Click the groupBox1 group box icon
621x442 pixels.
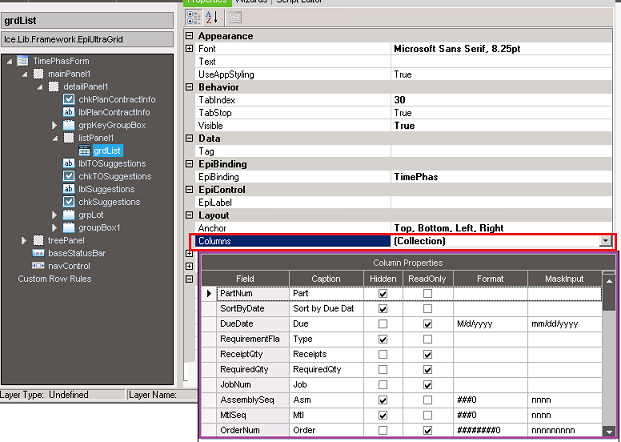[69, 228]
